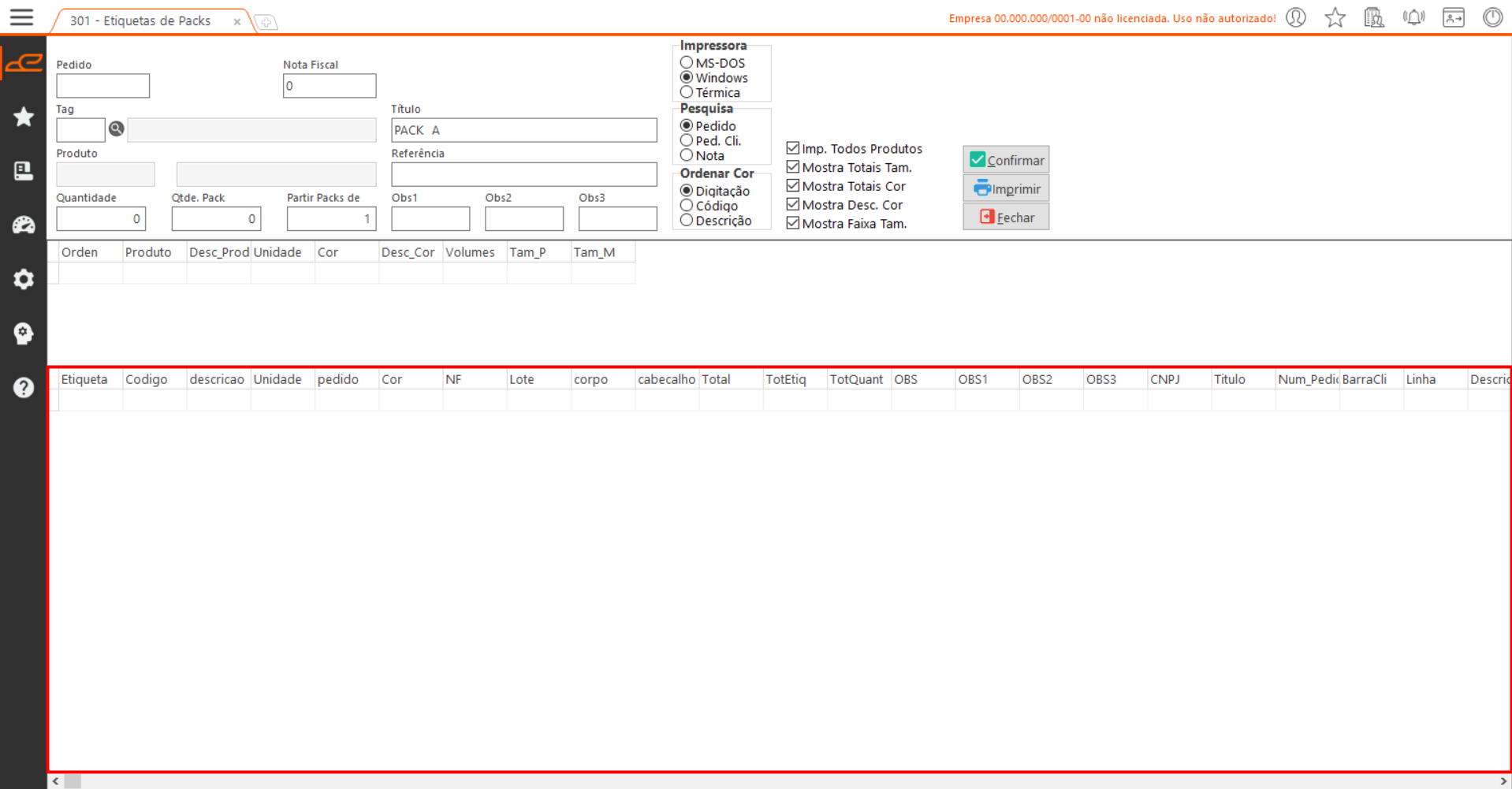Click the head with gear sidebar icon
The image size is (1512, 789).
pyautogui.click(x=24, y=333)
